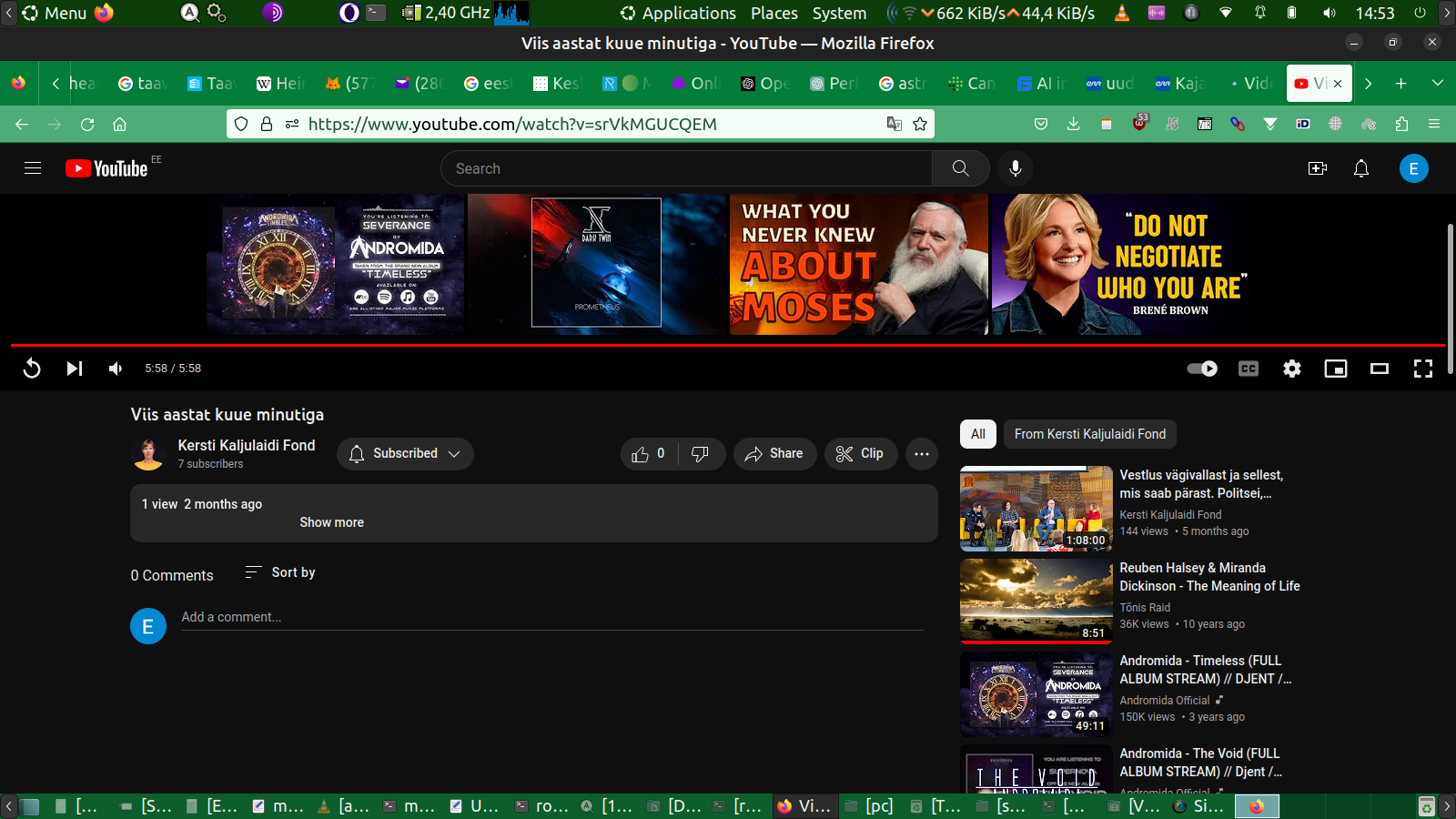The height and width of the screenshot is (819, 1456).
Task: Open miniplayer icon in player controls
Action: (x=1335, y=369)
